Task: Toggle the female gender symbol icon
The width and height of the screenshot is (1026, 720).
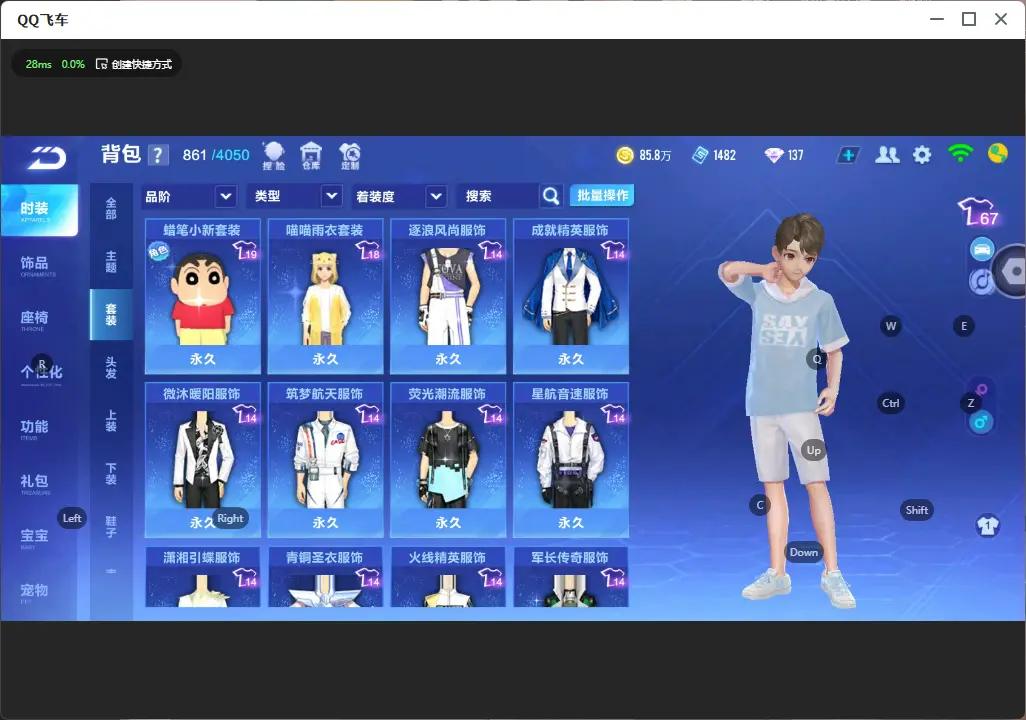Action: point(982,389)
